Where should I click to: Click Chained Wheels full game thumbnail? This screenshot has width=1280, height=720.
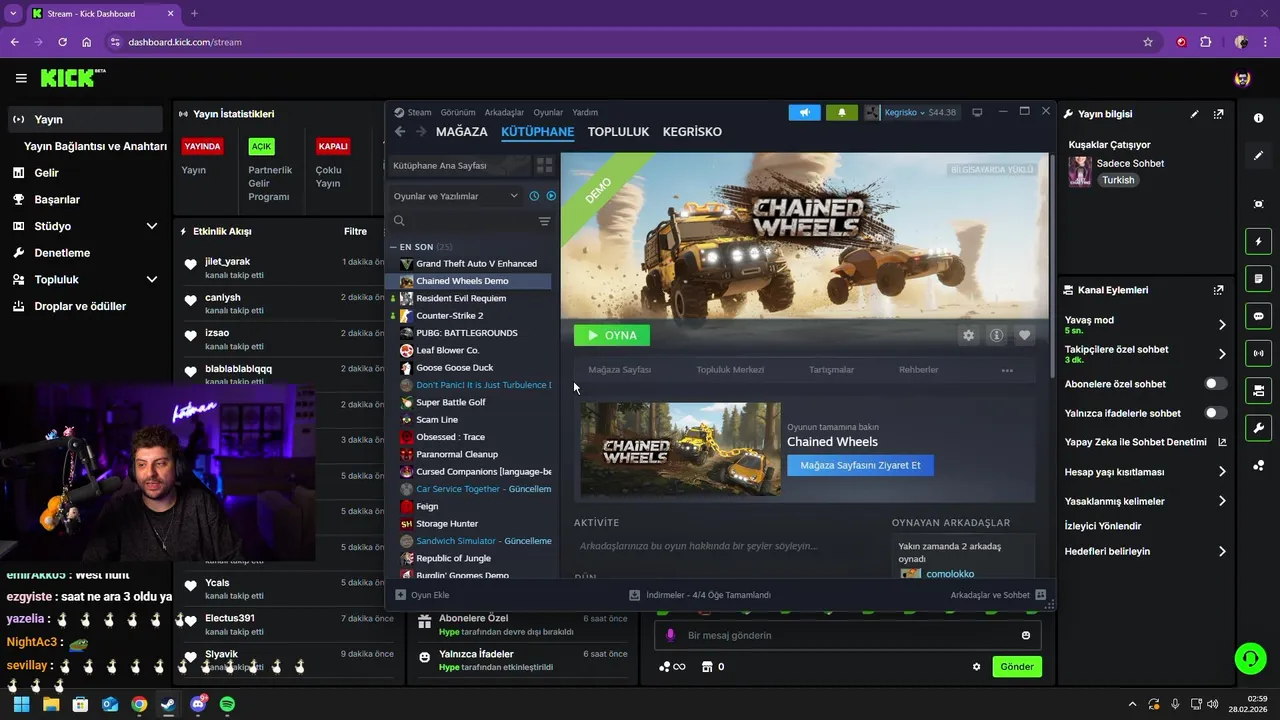point(680,449)
